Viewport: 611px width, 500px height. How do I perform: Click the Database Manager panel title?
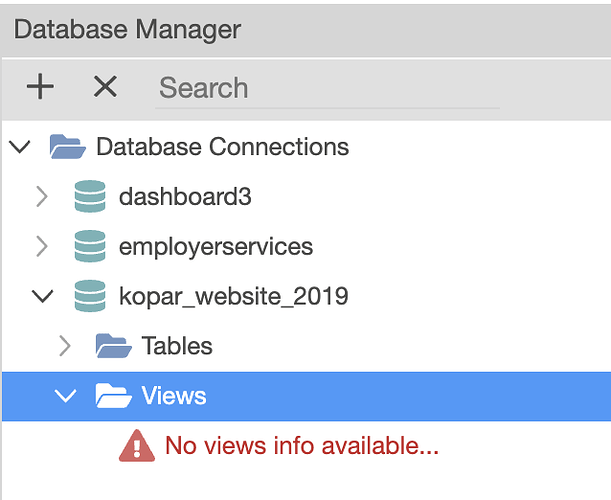127,30
